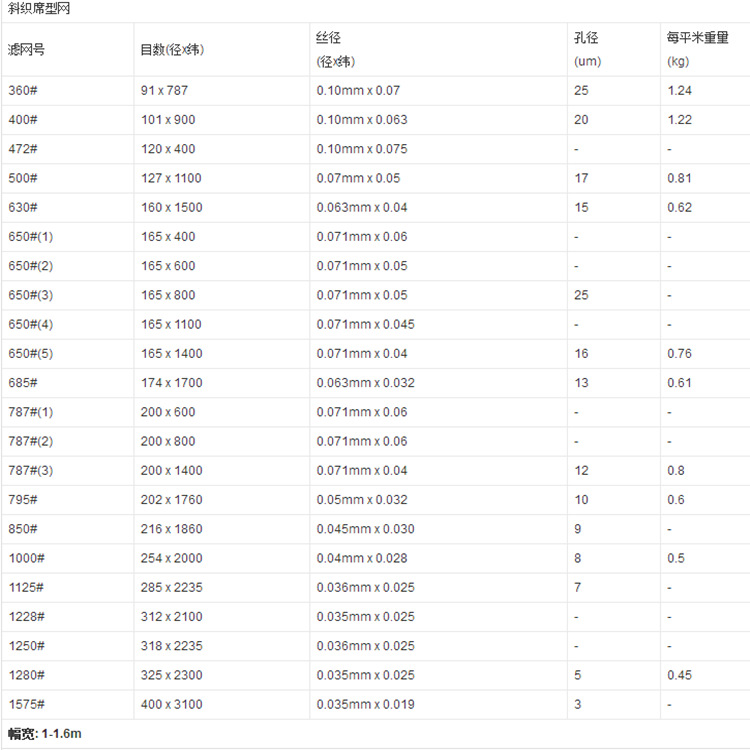
Task: Select the 360# filter number cell
Action: [x=22, y=91]
